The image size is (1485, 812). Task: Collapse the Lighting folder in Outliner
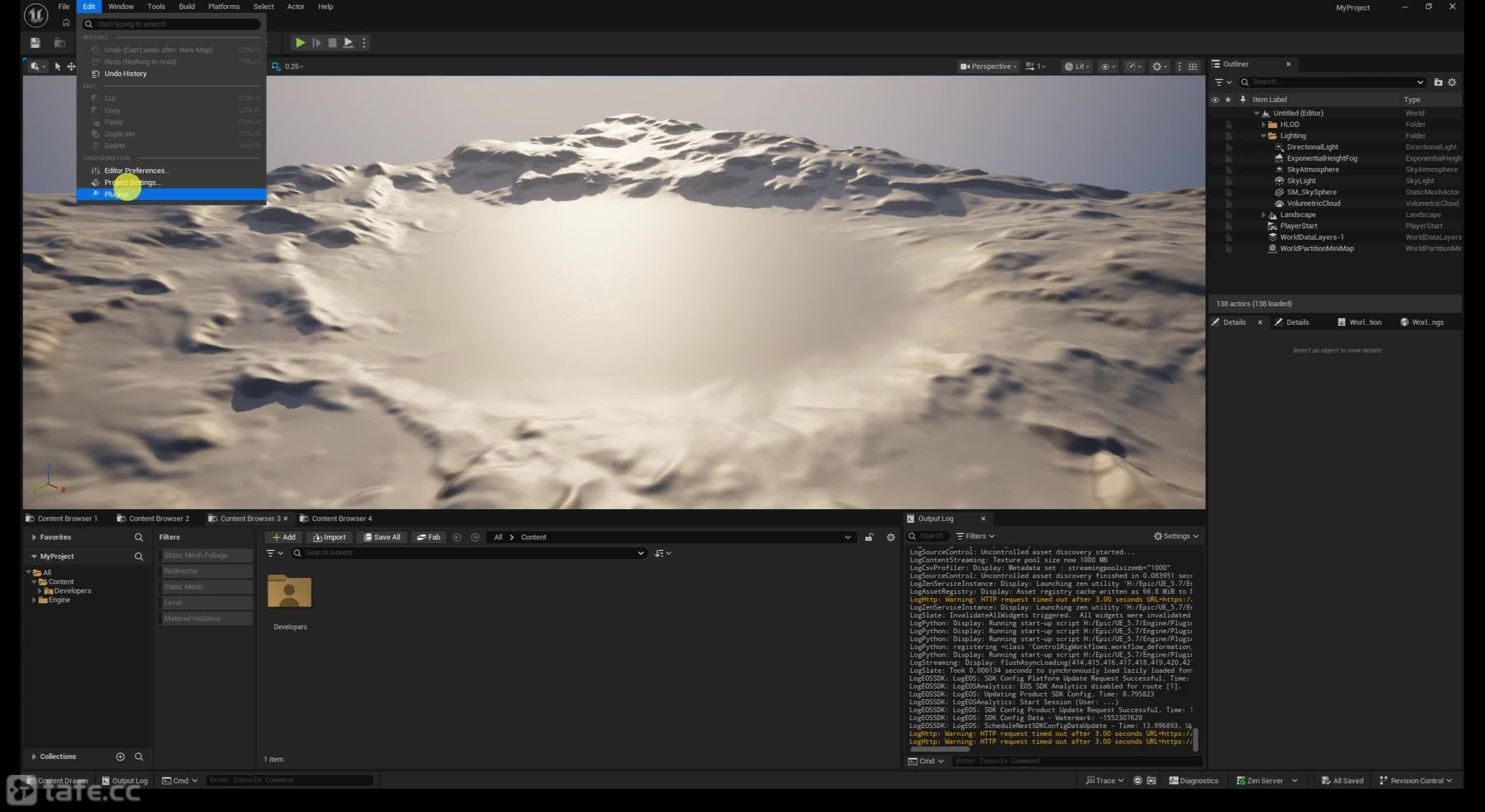(1263, 136)
